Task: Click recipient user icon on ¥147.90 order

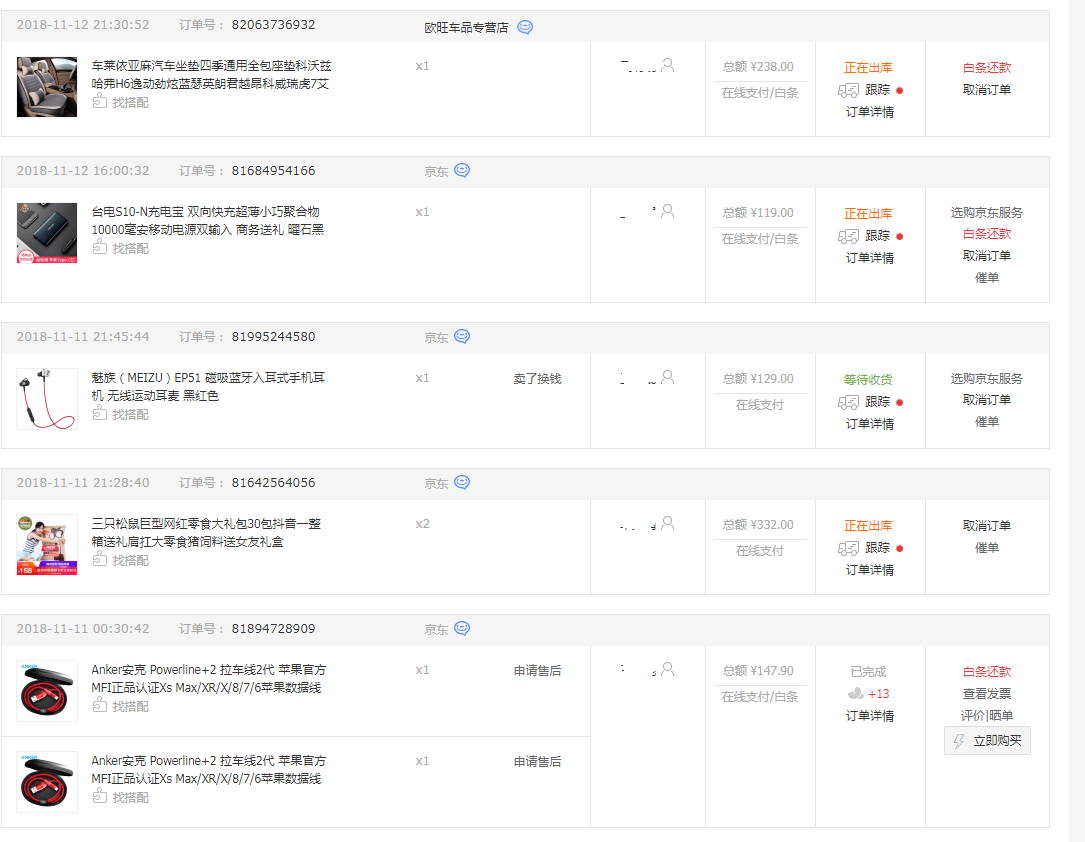Action: pos(668,669)
